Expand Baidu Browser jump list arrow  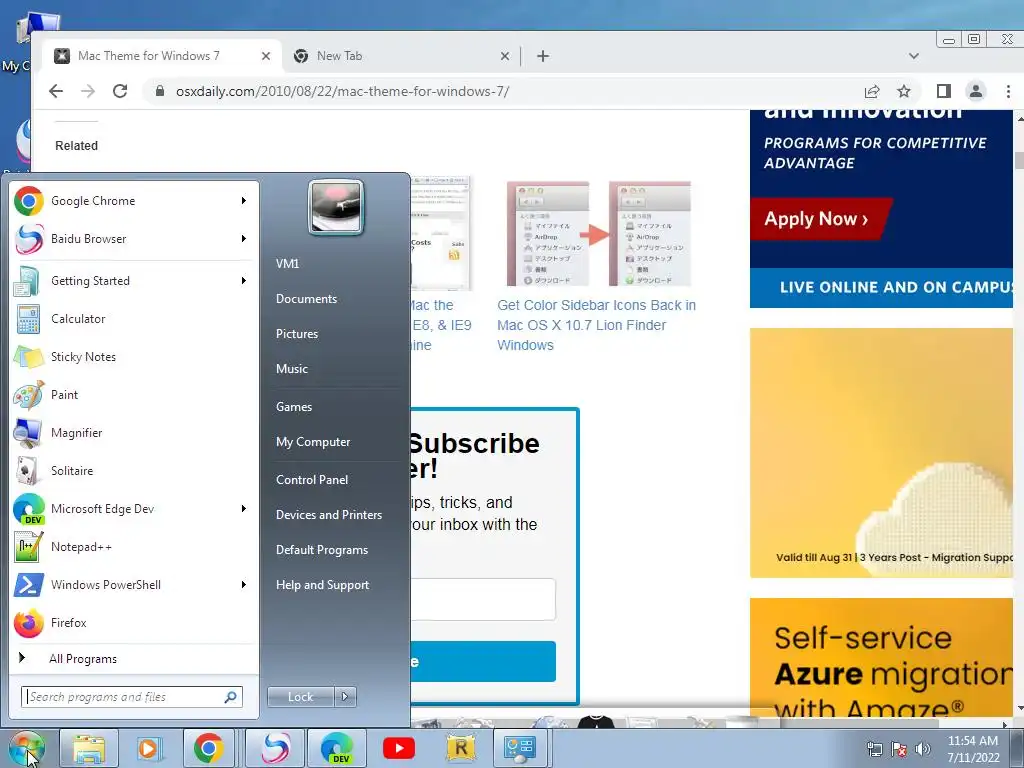pos(244,239)
